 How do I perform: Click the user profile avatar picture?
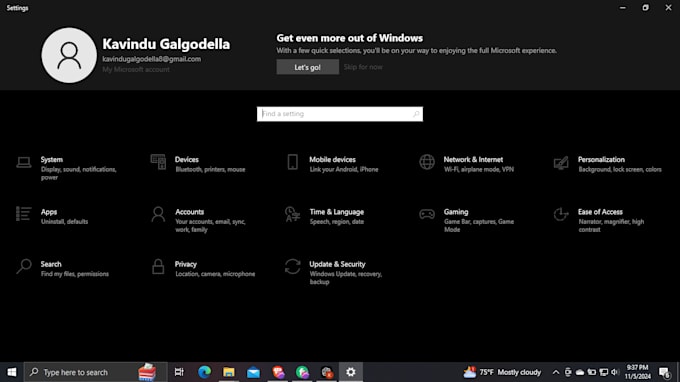pos(69,55)
